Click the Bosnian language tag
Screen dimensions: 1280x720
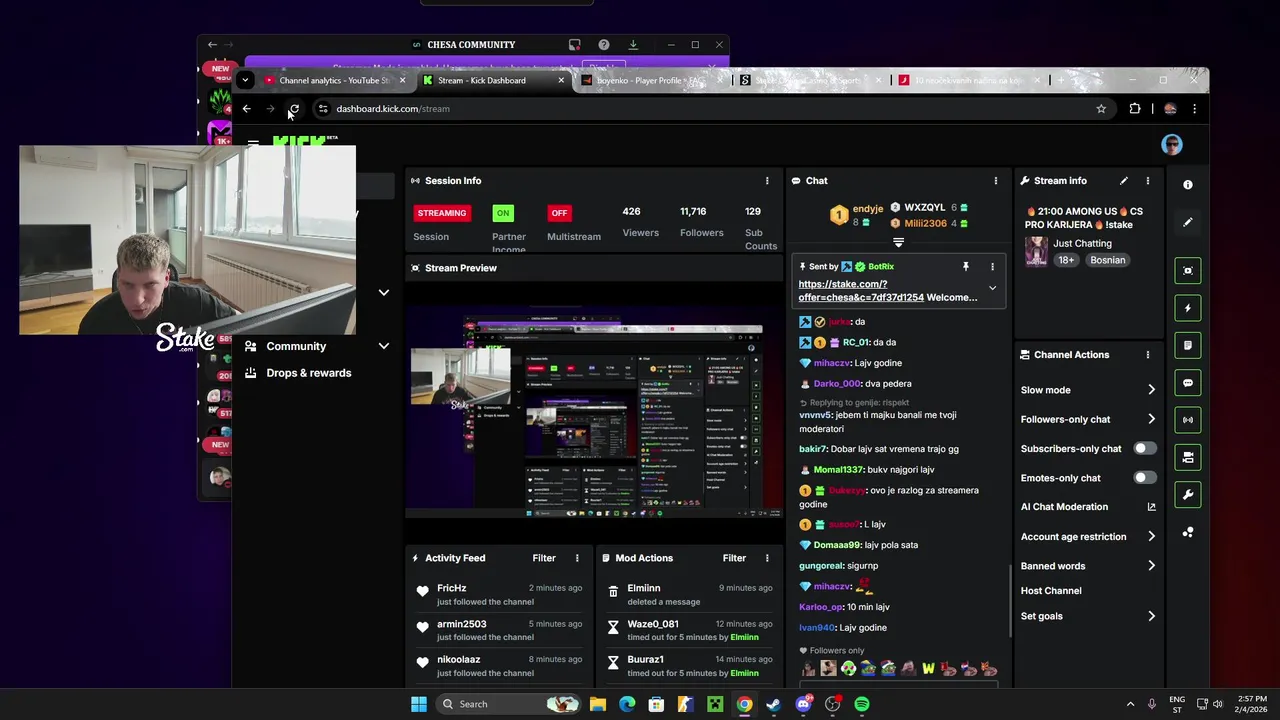pos(1108,260)
